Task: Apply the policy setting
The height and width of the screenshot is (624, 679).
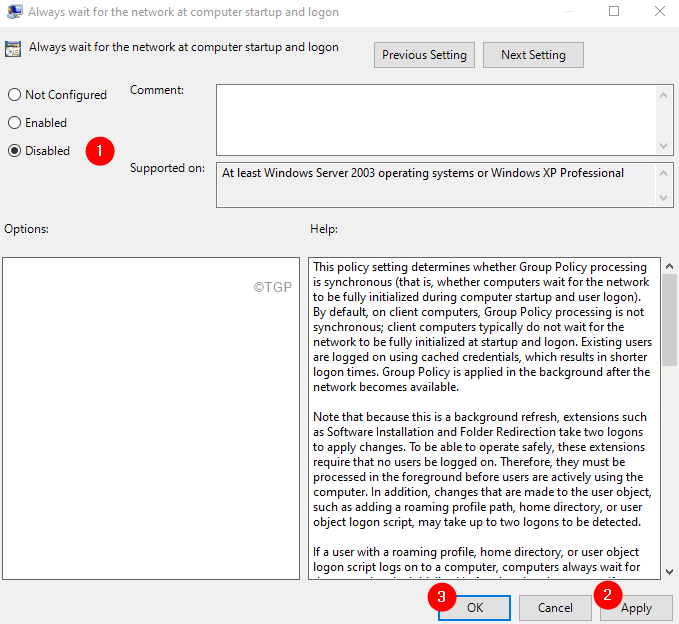Action: coord(636,608)
